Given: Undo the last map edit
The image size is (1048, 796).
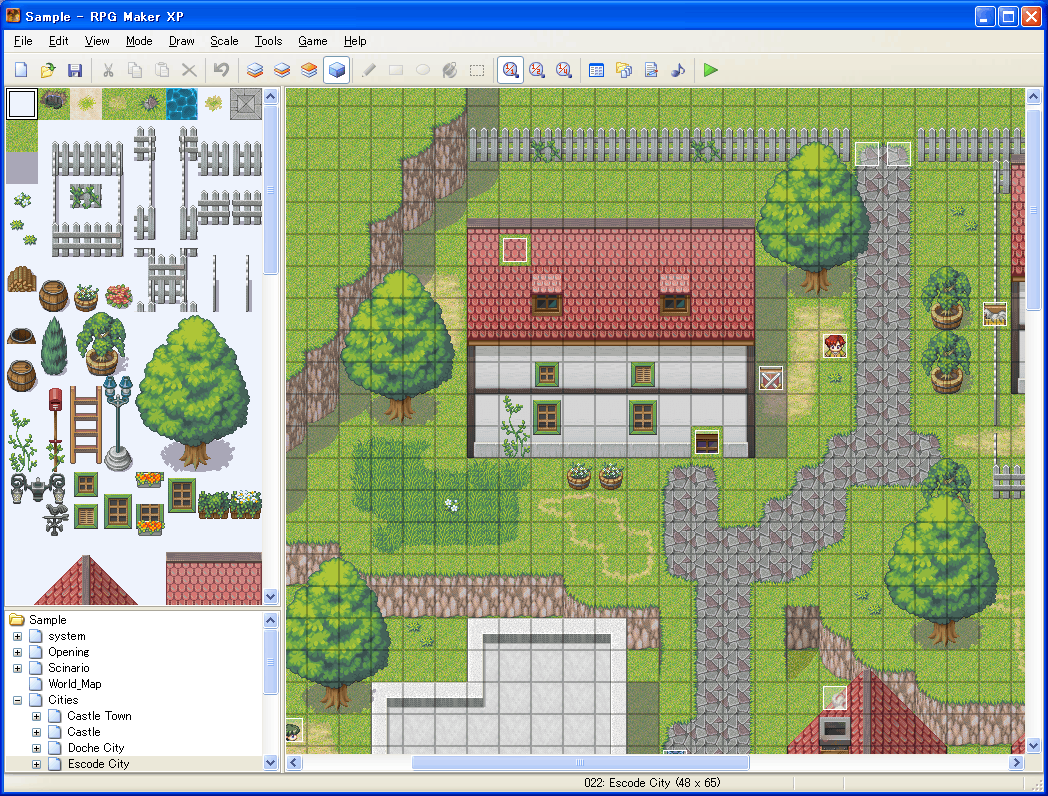Looking at the screenshot, I should 219,70.
